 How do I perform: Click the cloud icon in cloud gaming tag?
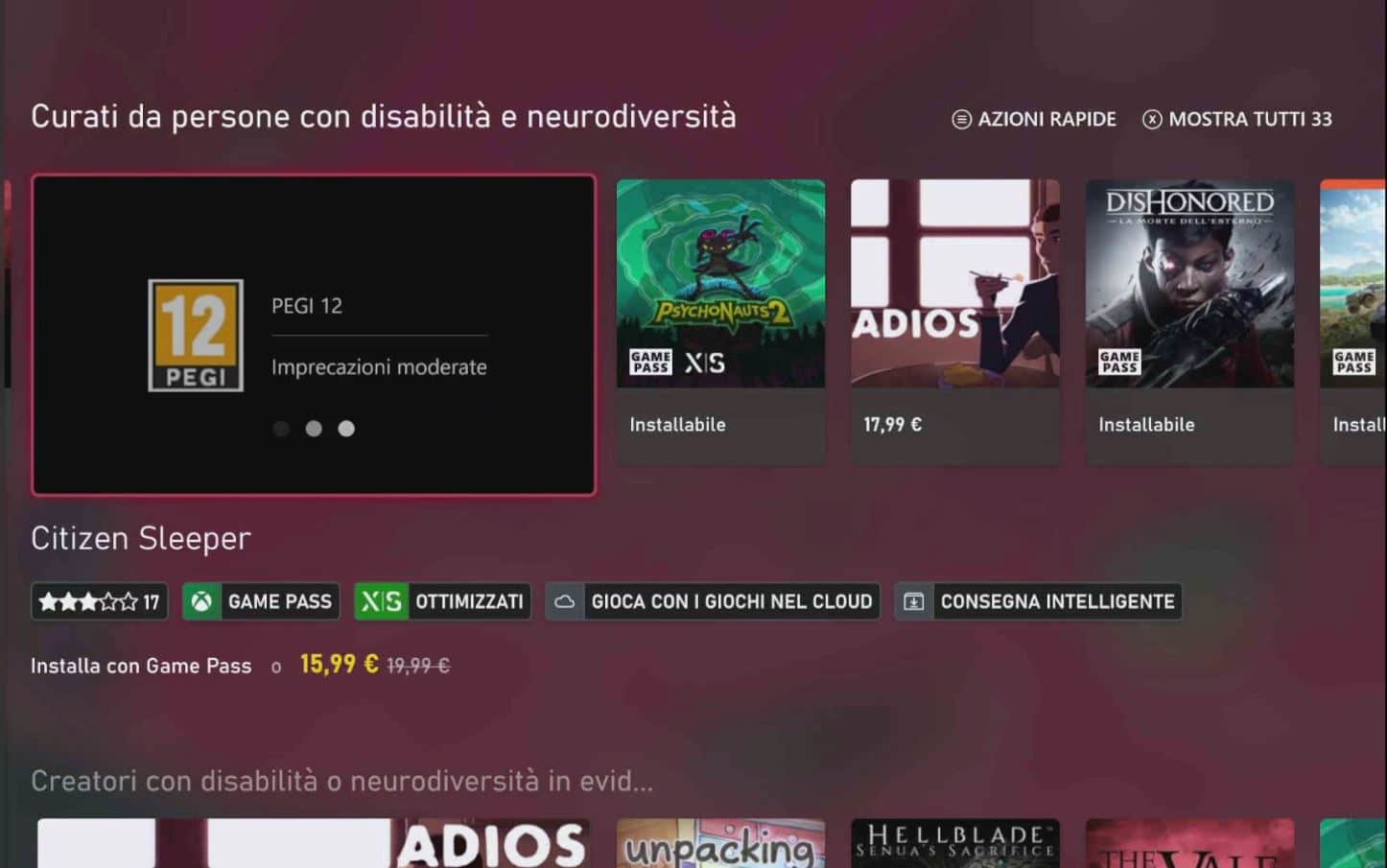[x=565, y=601]
